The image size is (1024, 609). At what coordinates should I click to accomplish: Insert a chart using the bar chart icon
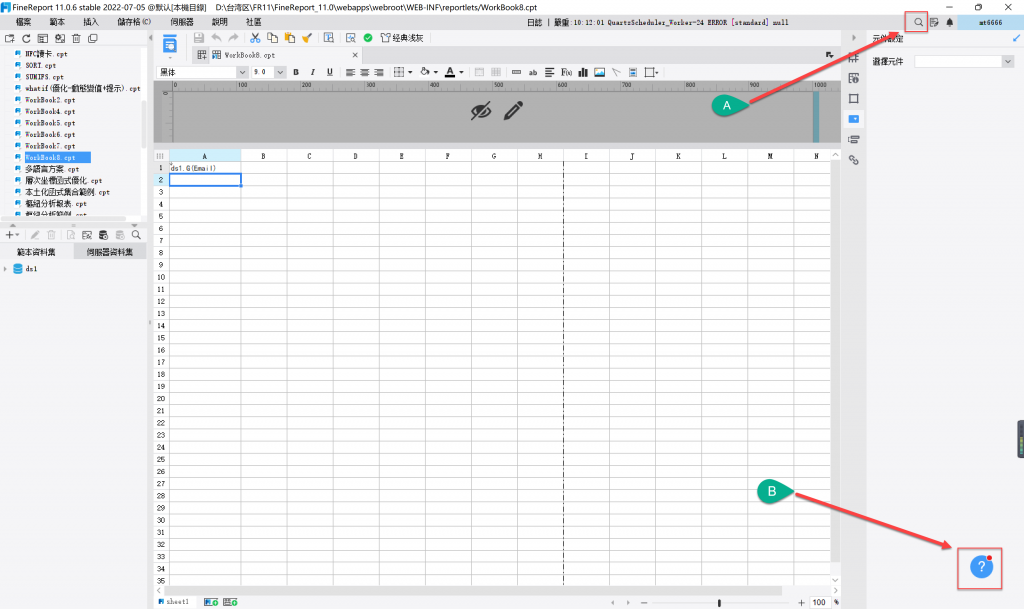[583, 72]
